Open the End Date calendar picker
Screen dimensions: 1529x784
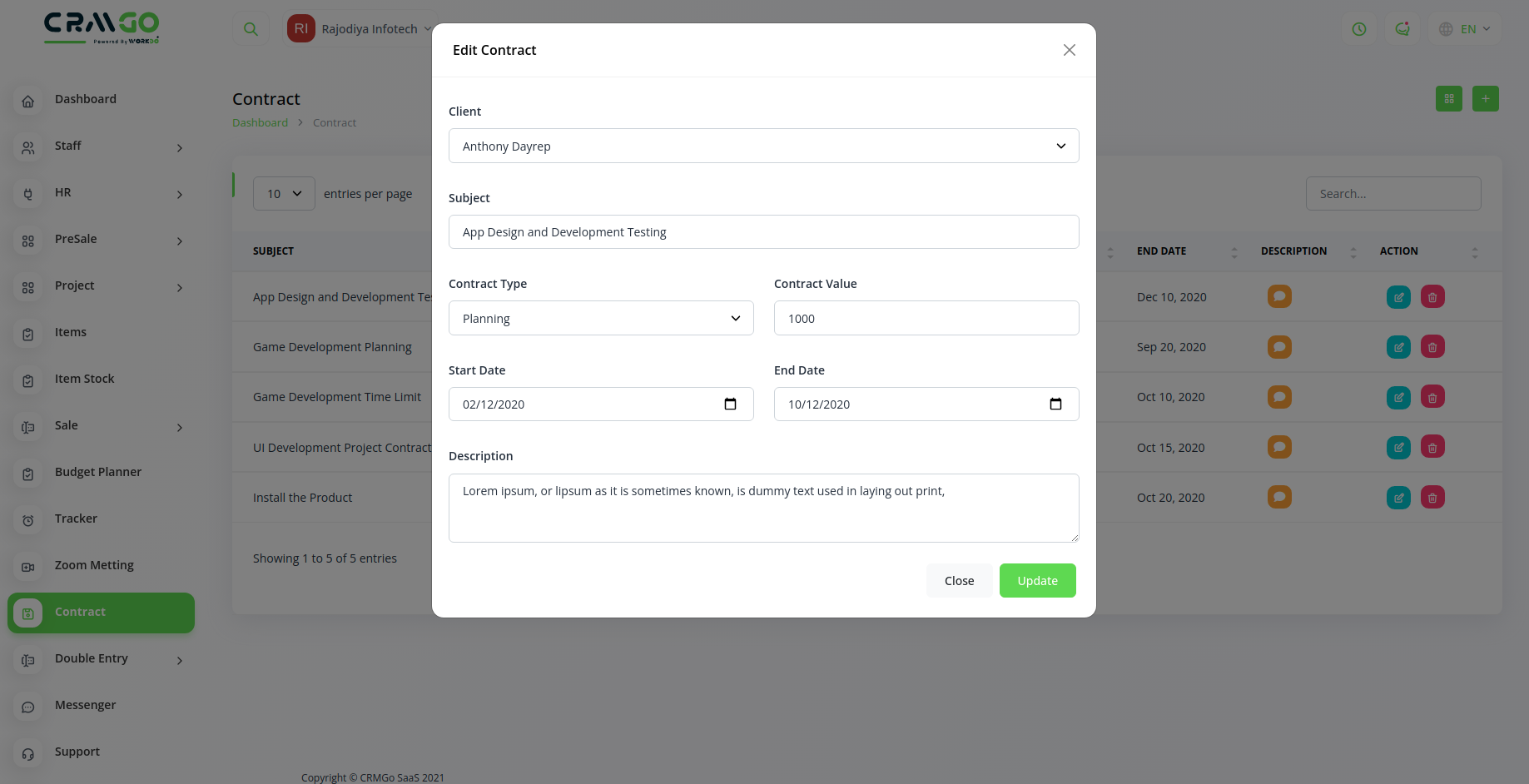pos(1055,404)
